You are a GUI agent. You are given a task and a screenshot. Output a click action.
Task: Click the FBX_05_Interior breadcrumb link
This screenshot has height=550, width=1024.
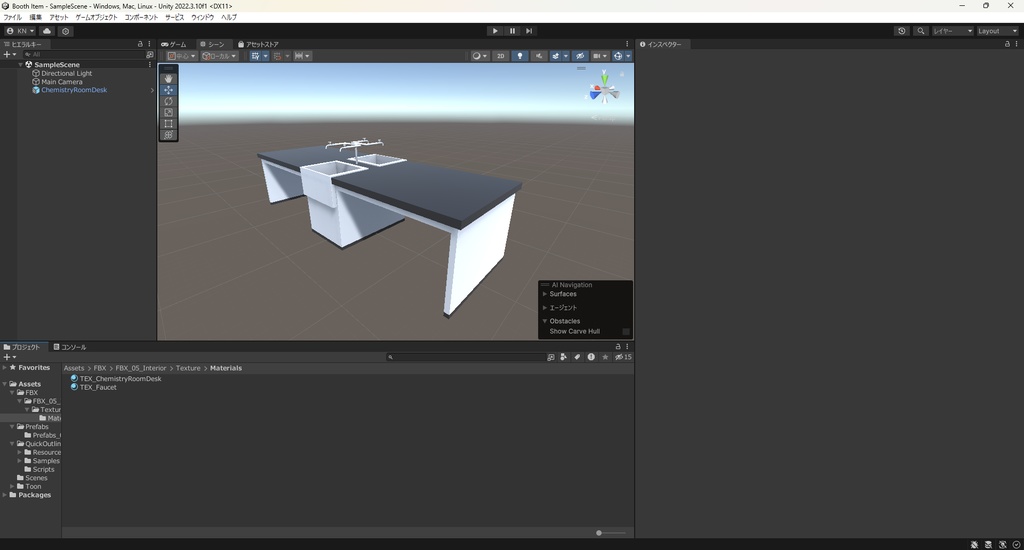coord(141,368)
